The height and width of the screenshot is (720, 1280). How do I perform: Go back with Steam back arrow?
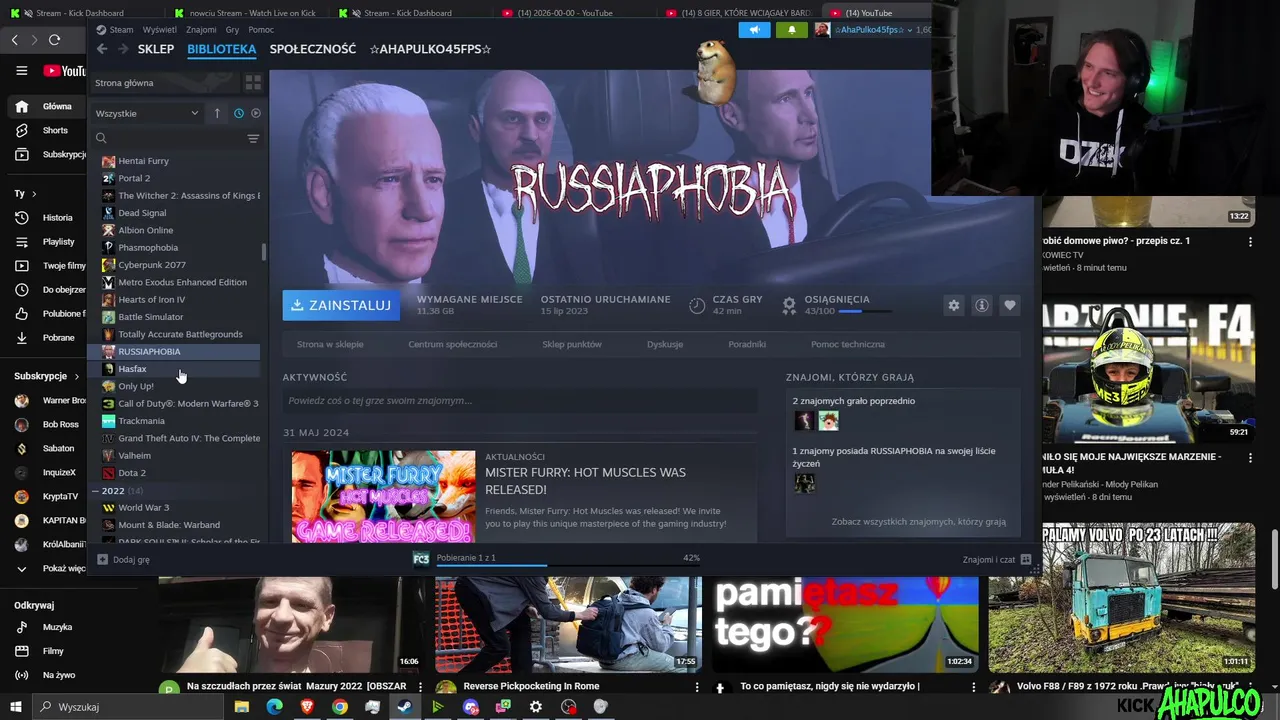102,49
